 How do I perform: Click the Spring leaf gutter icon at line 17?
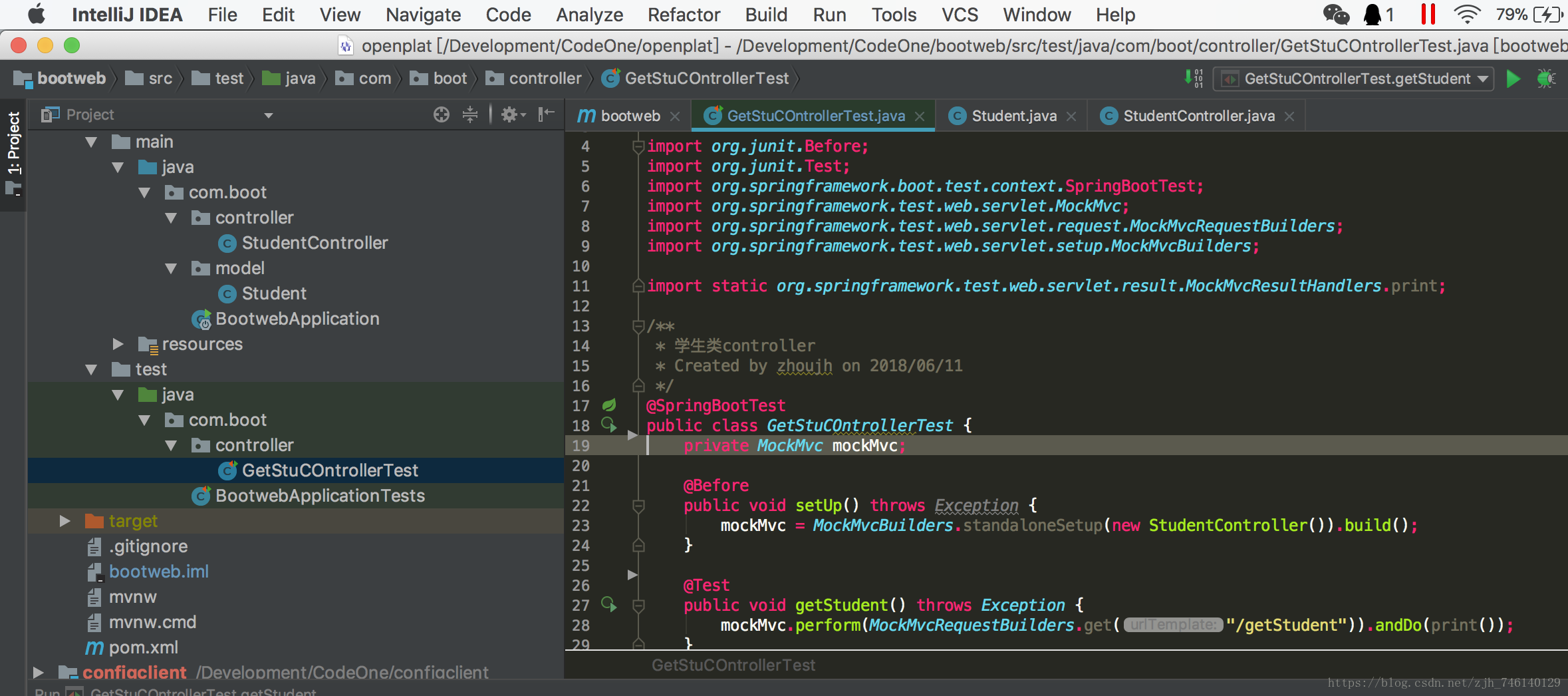pyautogui.click(x=608, y=405)
